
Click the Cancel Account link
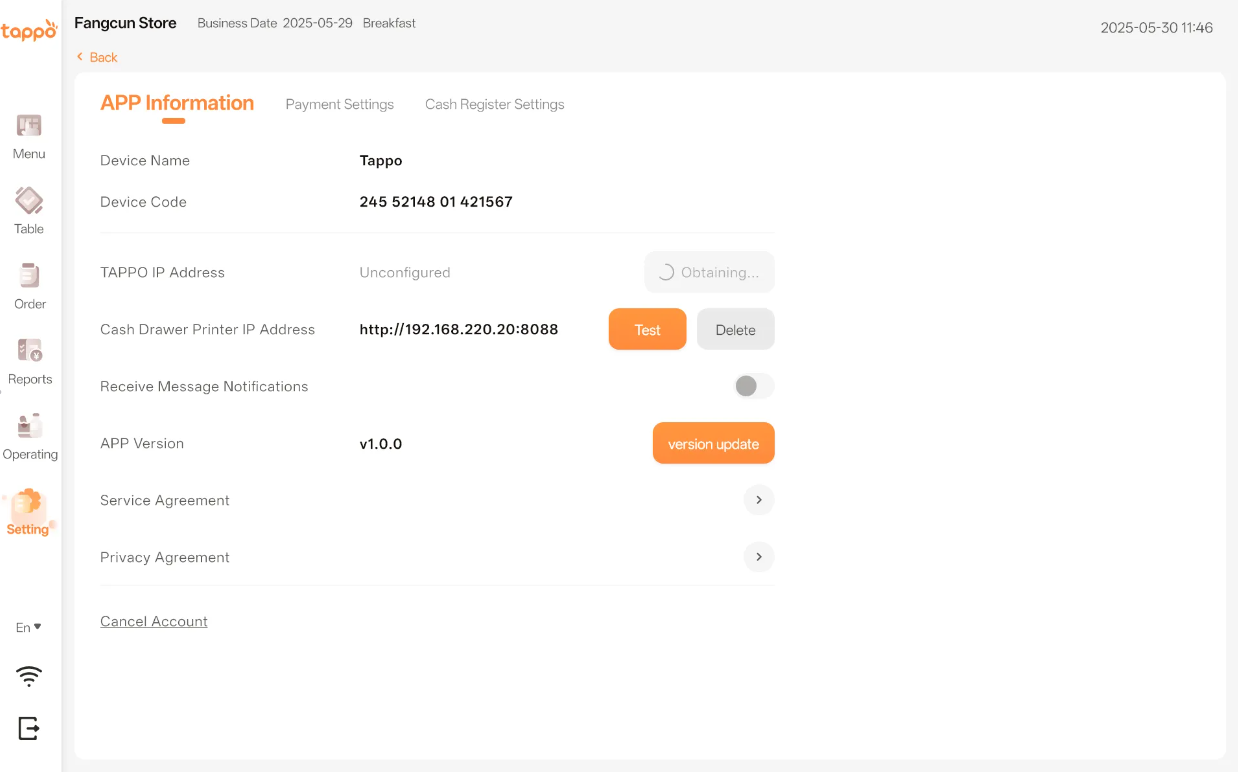click(154, 621)
